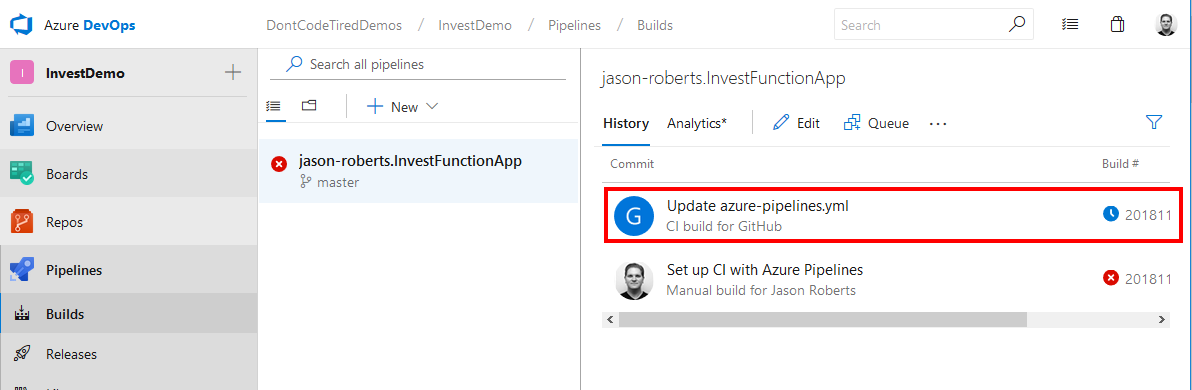
Task: Click the Builds factory icon
Action: 21,314
